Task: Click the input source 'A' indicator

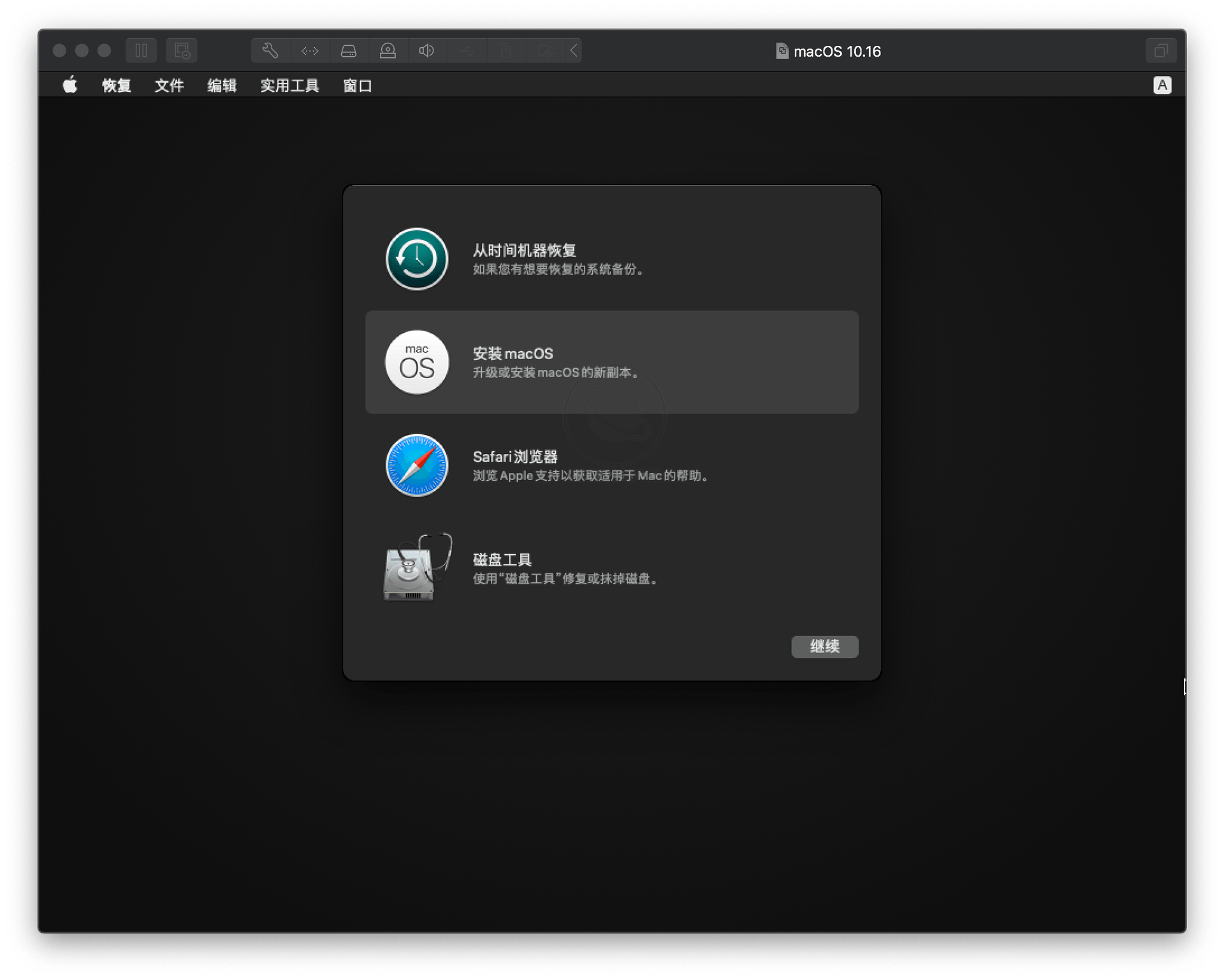Action: pos(1162,85)
